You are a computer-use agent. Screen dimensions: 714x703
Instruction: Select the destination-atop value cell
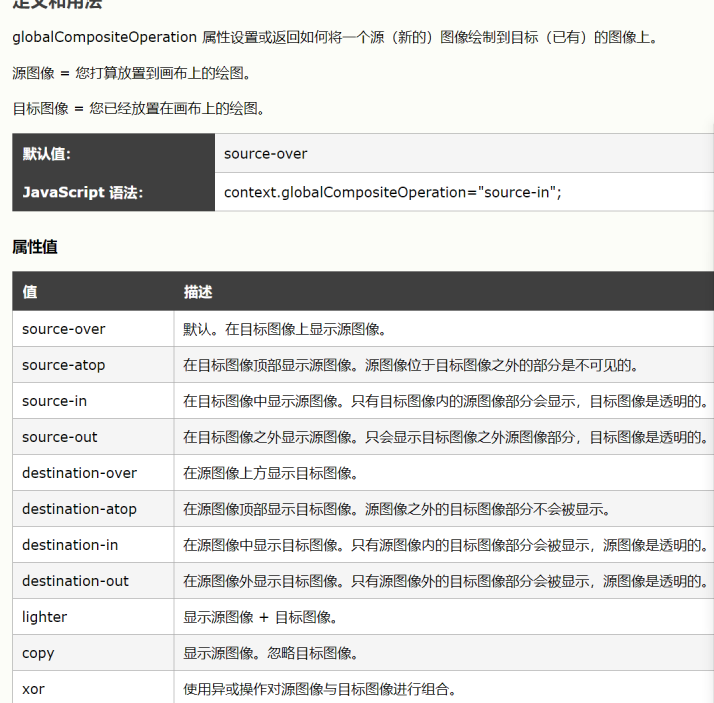93,509
